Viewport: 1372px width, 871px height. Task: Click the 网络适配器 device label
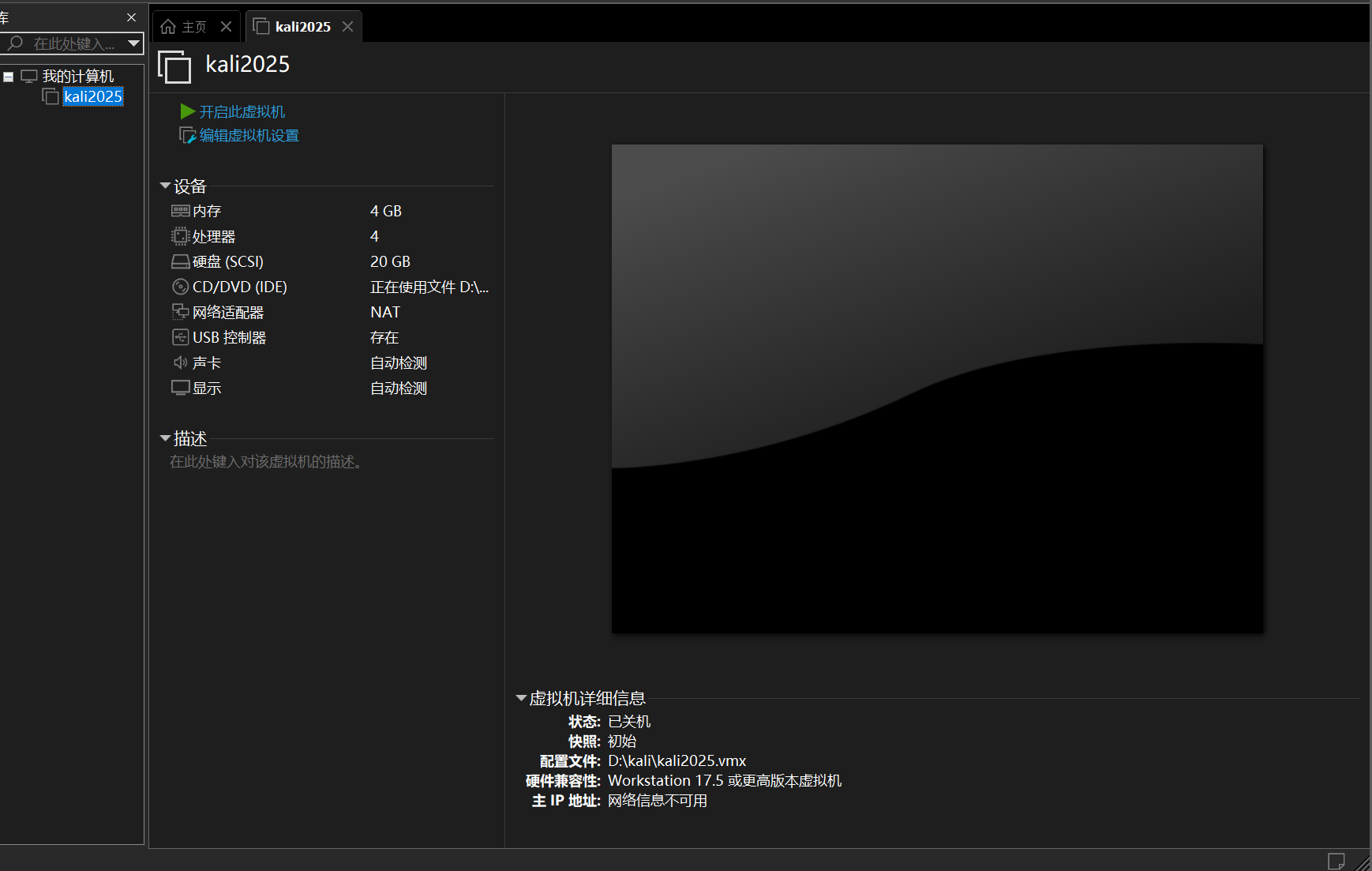[228, 312]
